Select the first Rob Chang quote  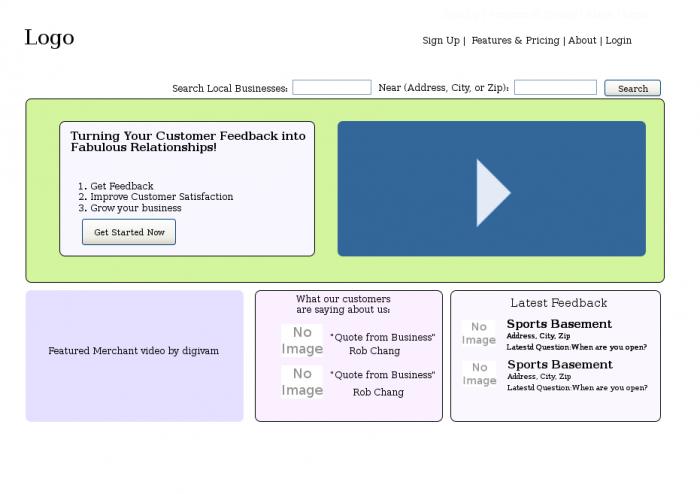[383, 337]
